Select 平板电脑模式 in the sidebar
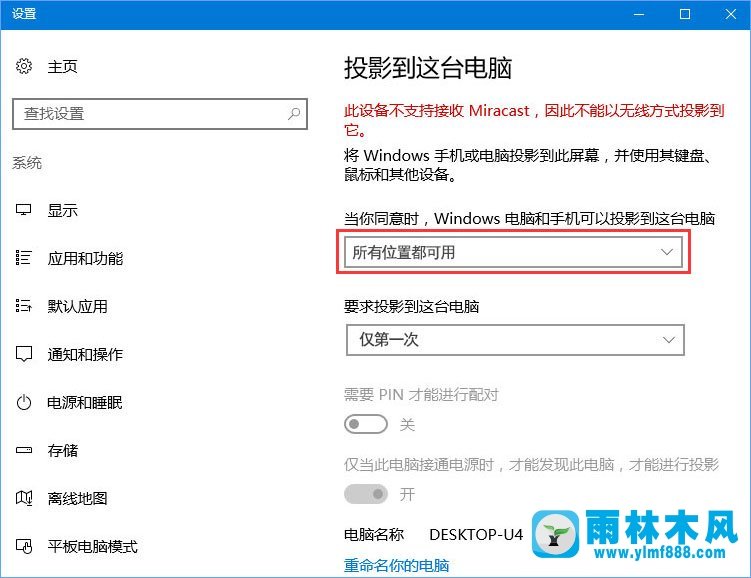This screenshot has width=751, height=578. pos(92,546)
